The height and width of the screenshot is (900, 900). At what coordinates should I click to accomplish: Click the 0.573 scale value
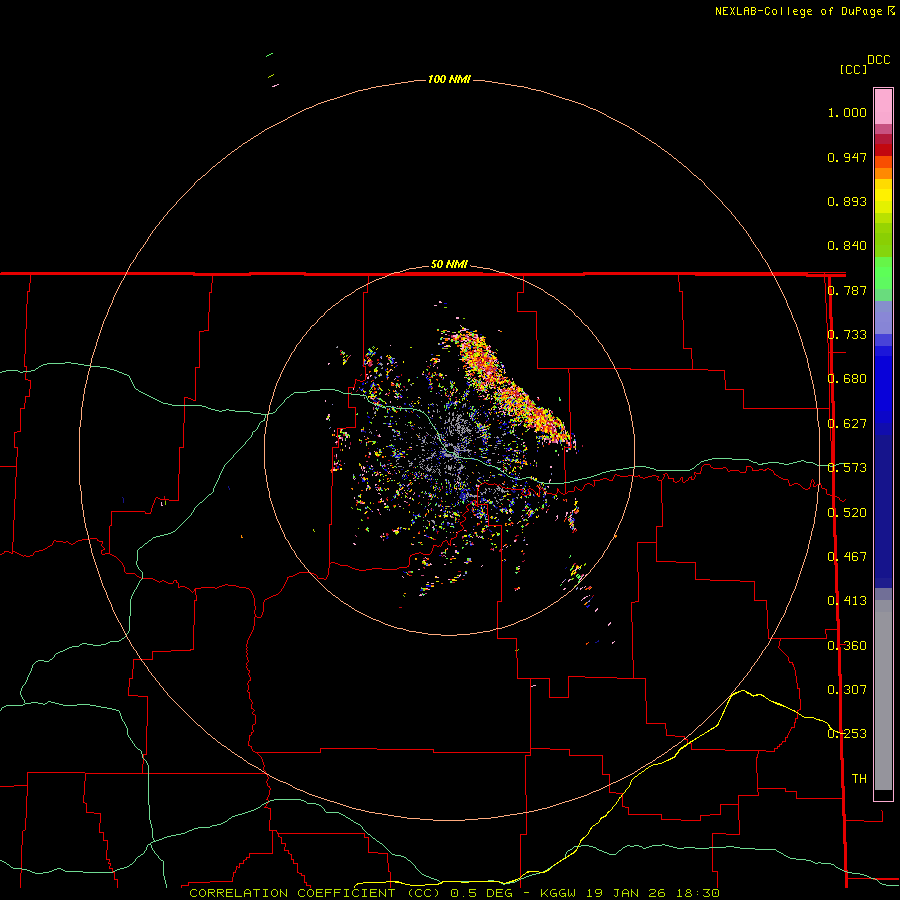tap(847, 468)
